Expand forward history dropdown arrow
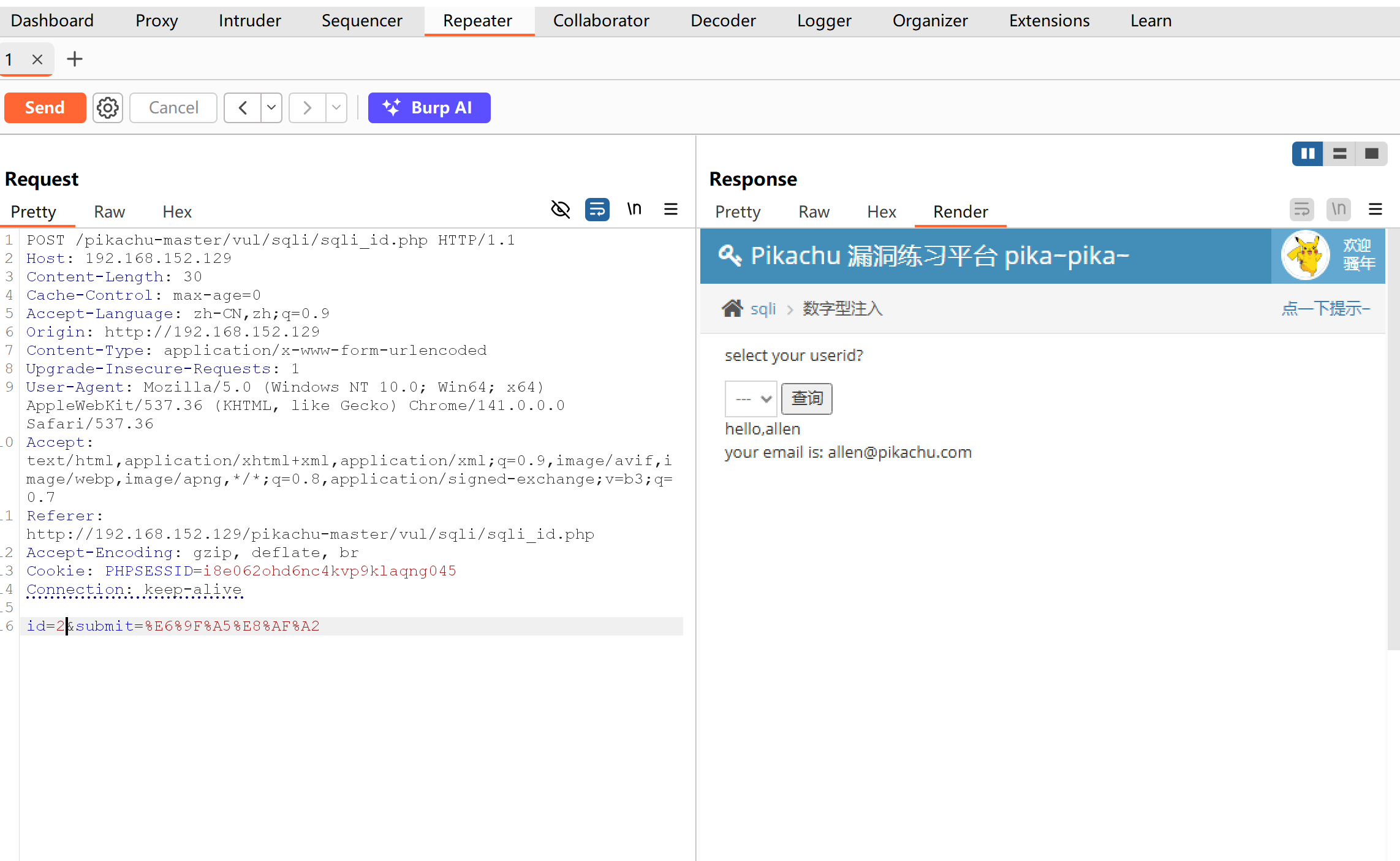1400x861 pixels. coord(336,108)
